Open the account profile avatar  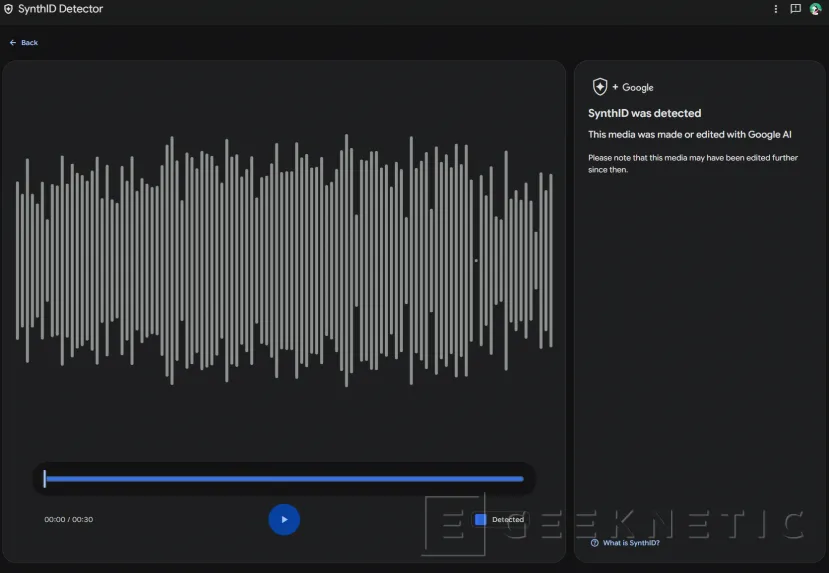815,9
